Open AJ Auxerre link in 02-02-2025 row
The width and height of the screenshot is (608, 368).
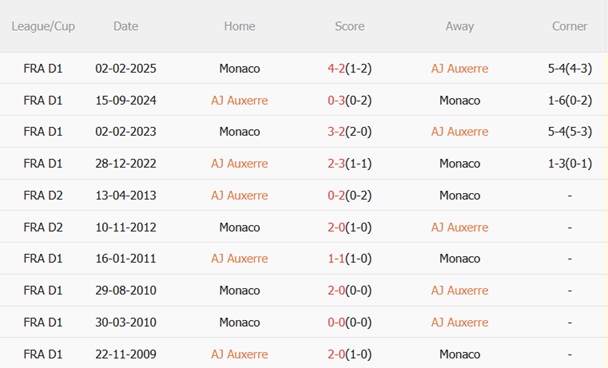459,69
